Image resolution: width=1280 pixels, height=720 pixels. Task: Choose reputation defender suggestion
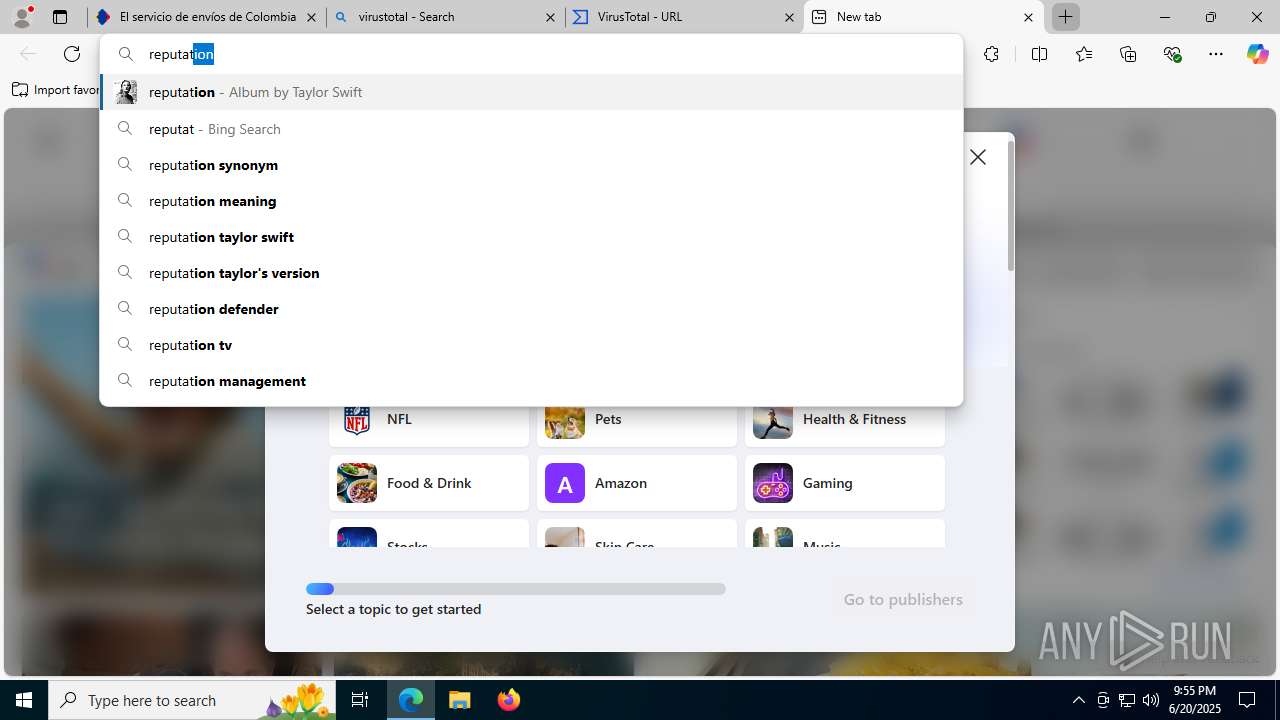point(531,309)
